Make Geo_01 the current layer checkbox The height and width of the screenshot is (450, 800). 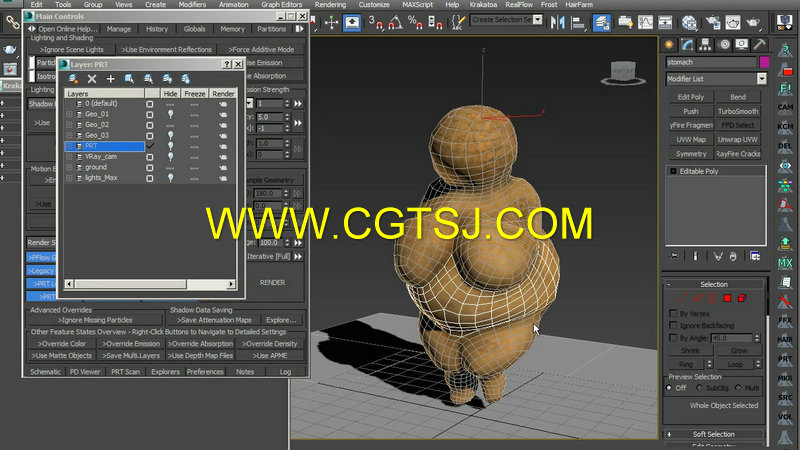149,114
